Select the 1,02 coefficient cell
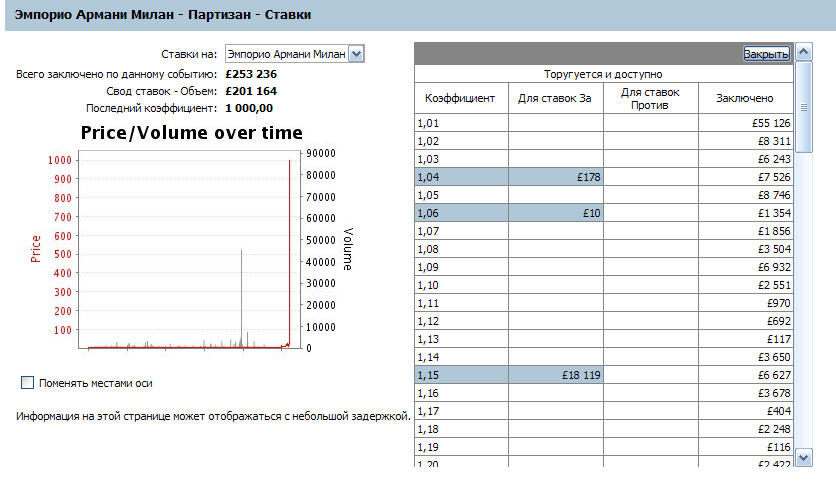The width and height of the screenshot is (836, 491). (x=461, y=141)
